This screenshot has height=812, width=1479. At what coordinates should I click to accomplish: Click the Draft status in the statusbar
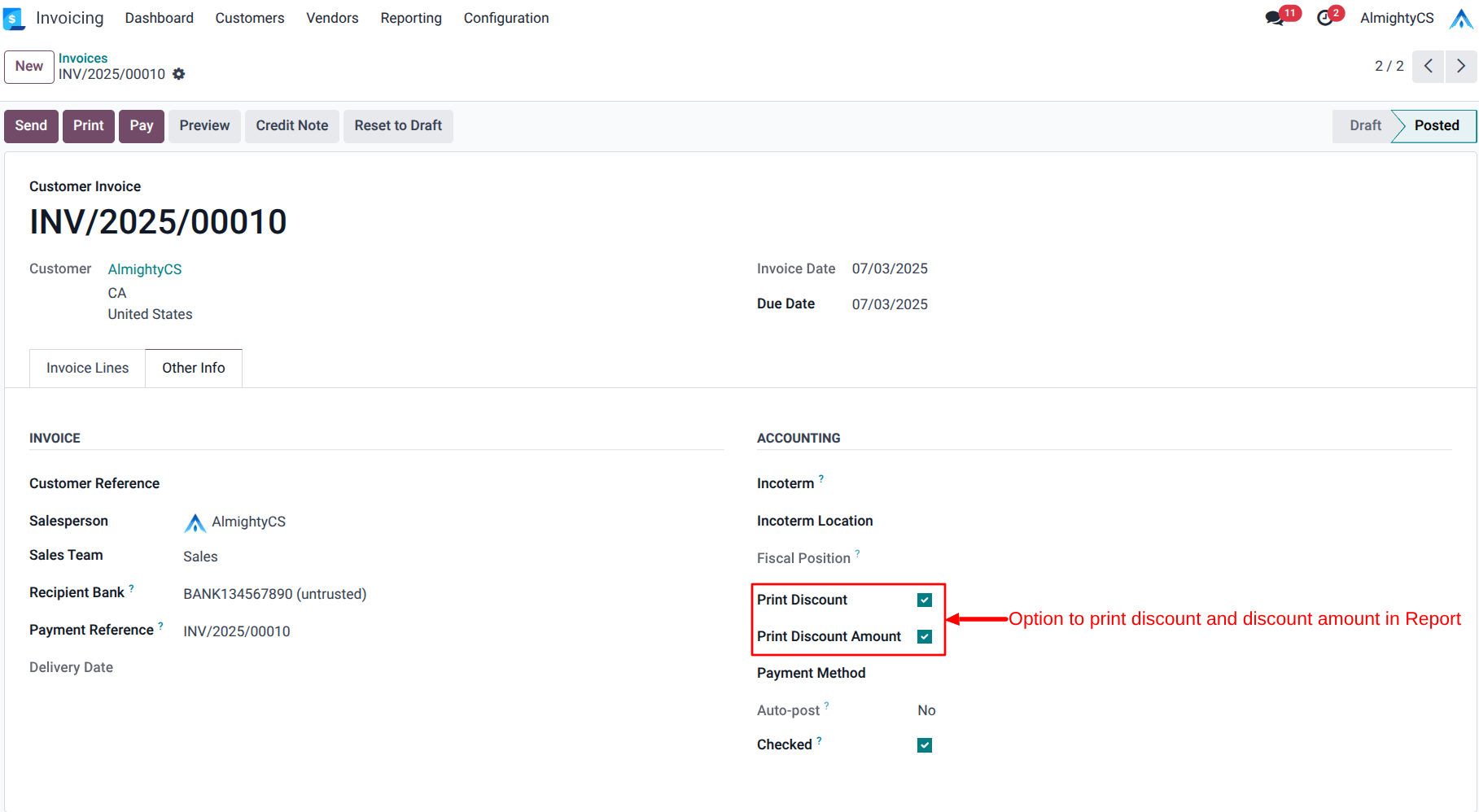tap(1365, 125)
